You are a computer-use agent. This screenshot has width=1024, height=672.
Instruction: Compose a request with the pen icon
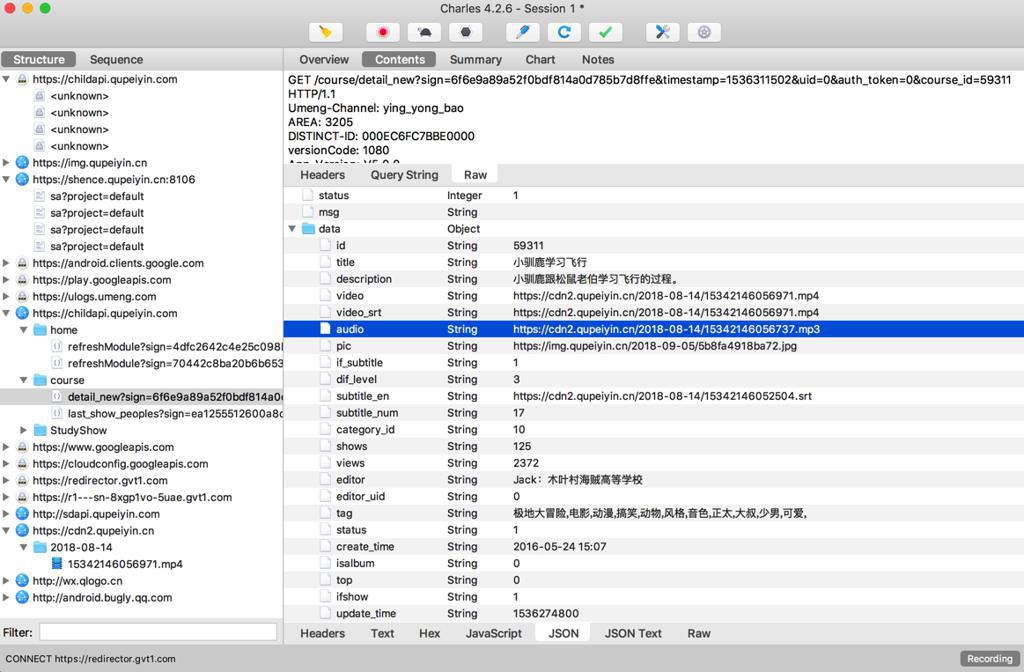coord(522,32)
